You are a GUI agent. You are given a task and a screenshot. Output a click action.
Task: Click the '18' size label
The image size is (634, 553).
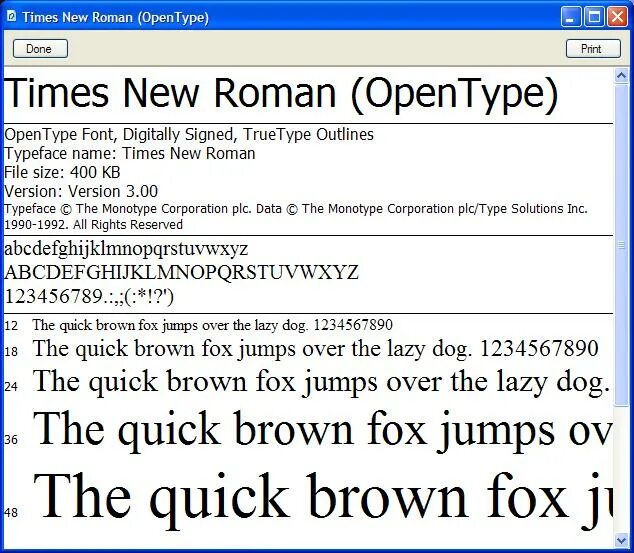(x=11, y=352)
